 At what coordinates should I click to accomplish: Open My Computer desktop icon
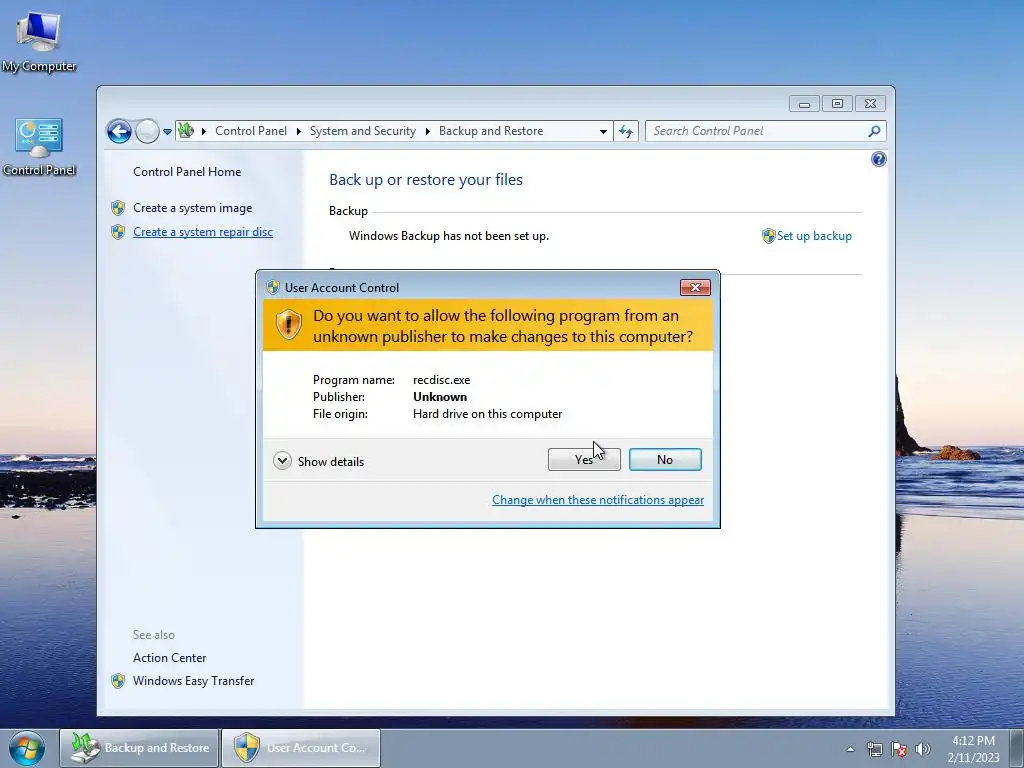[39, 42]
